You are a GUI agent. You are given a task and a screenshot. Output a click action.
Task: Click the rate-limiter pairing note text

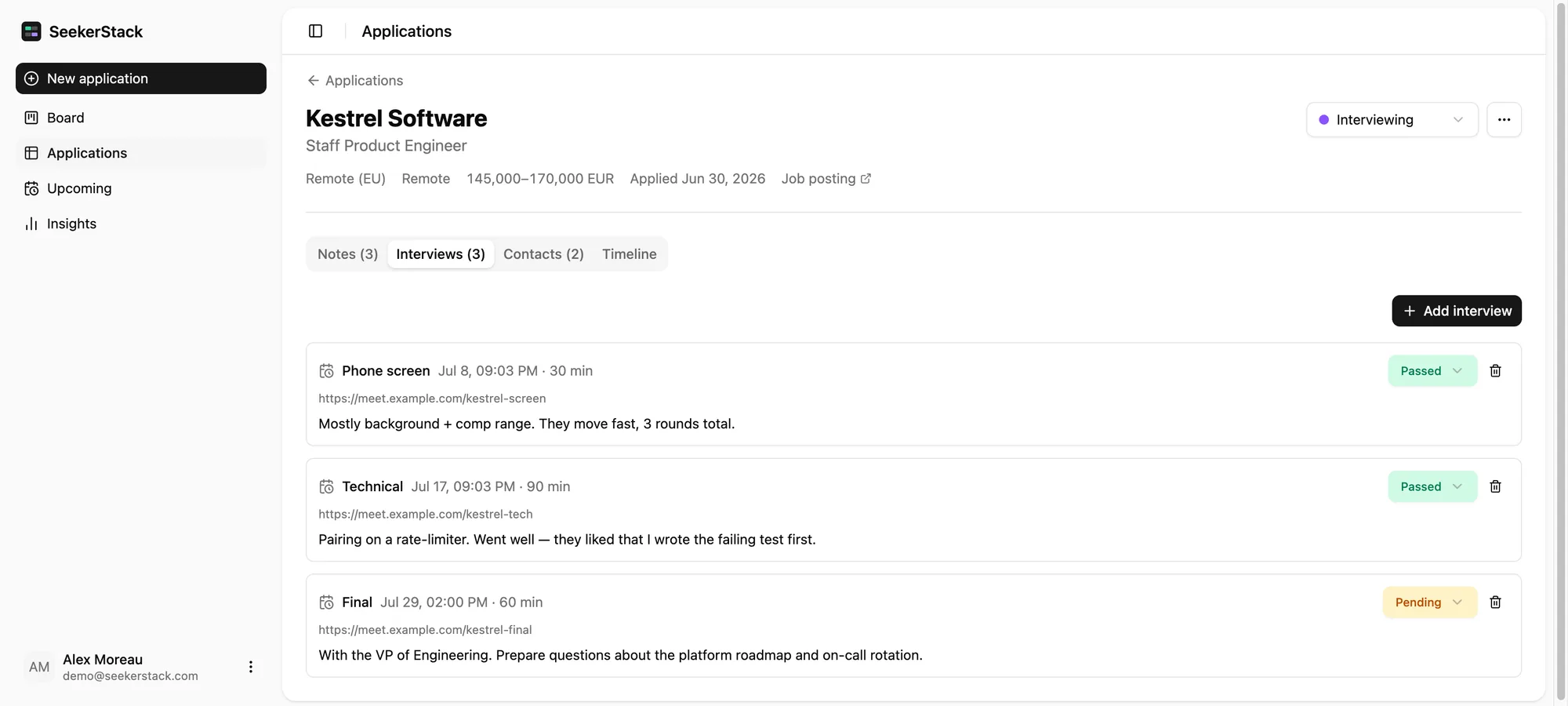[567, 540]
